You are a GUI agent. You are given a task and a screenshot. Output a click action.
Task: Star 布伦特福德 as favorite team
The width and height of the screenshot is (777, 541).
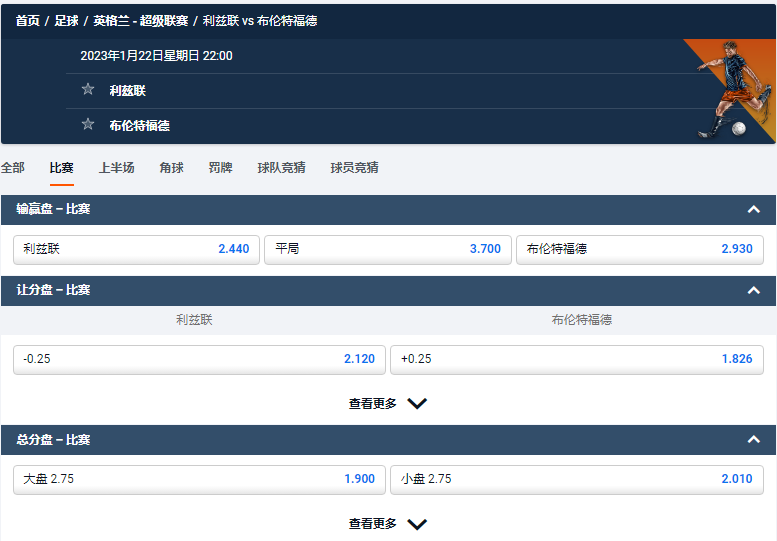tap(88, 125)
